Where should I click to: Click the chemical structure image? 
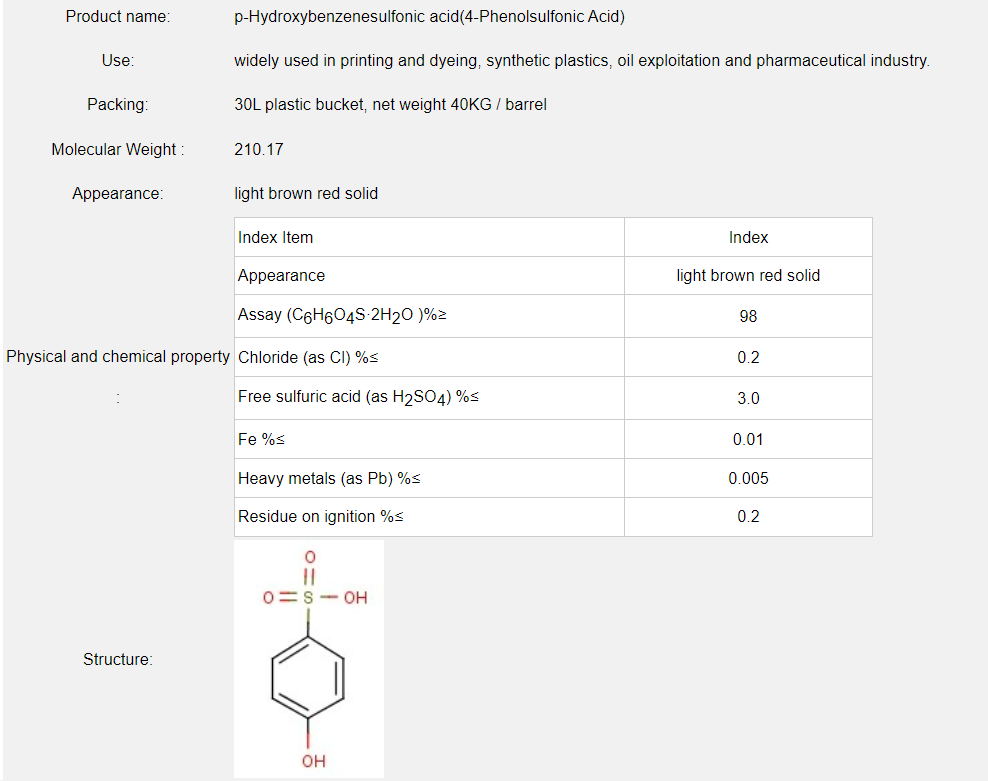[309, 659]
